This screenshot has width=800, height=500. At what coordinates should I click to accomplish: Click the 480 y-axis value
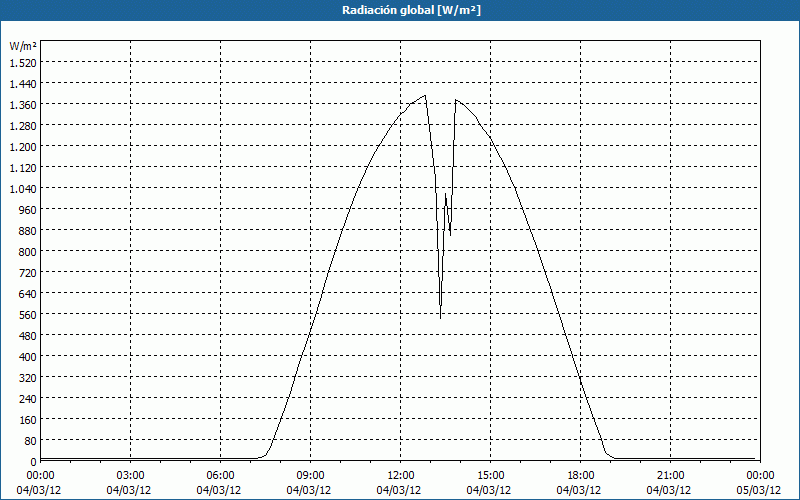point(28,336)
